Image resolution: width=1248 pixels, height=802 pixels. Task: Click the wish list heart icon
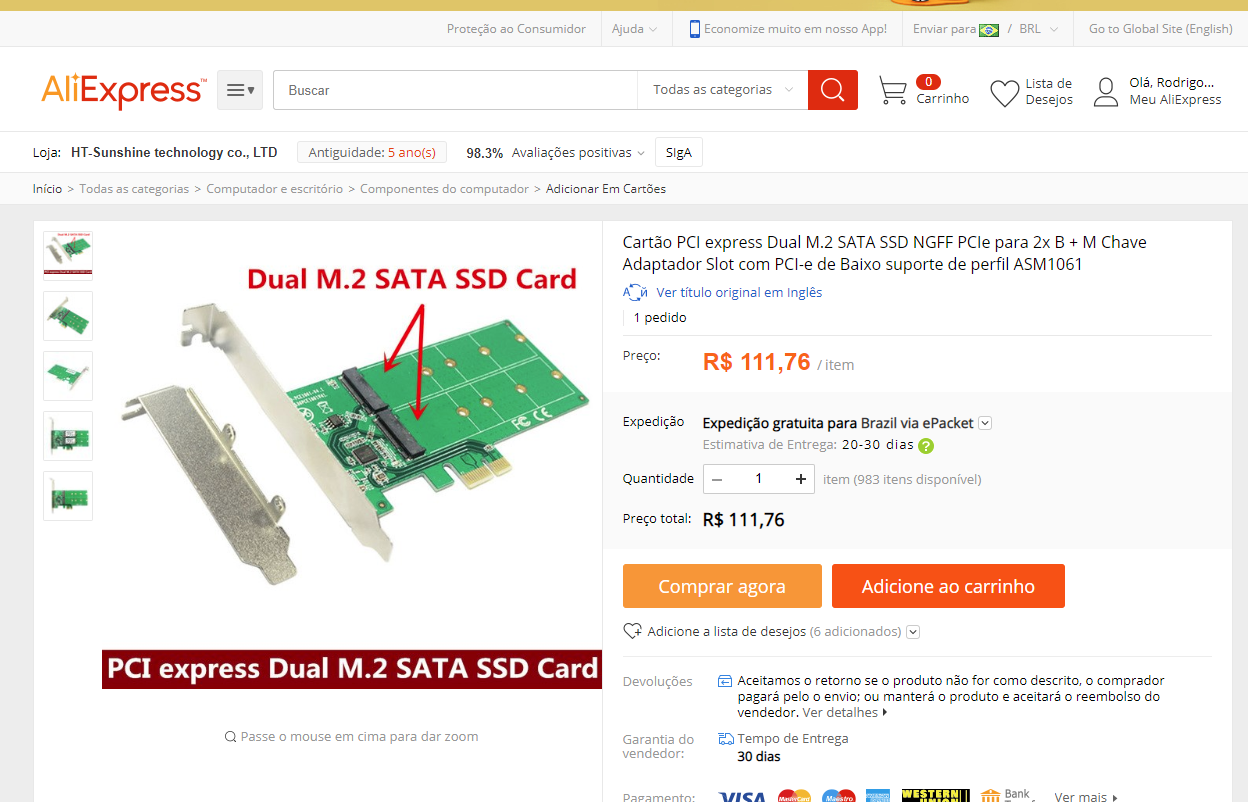point(1004,93)
